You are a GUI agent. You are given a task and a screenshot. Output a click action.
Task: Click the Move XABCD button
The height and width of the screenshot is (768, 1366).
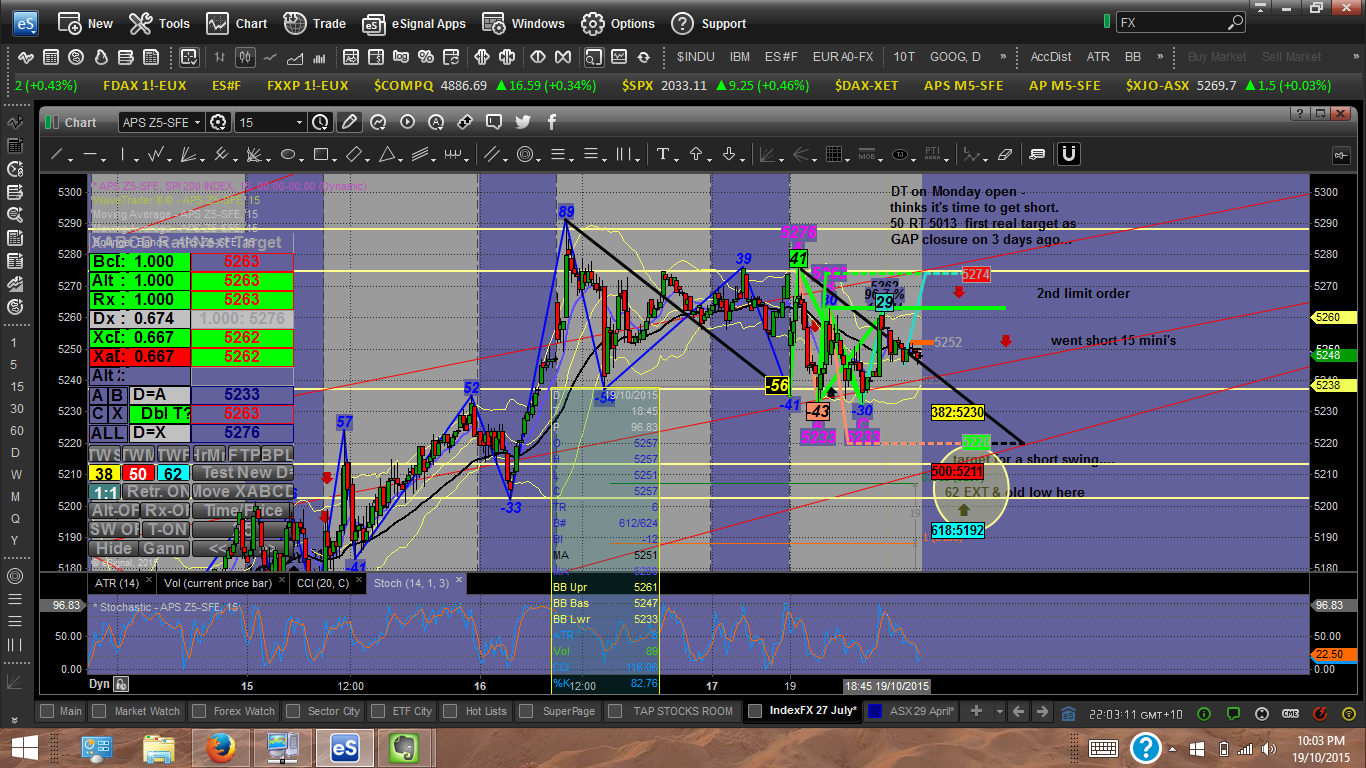(x=242, y=491)
